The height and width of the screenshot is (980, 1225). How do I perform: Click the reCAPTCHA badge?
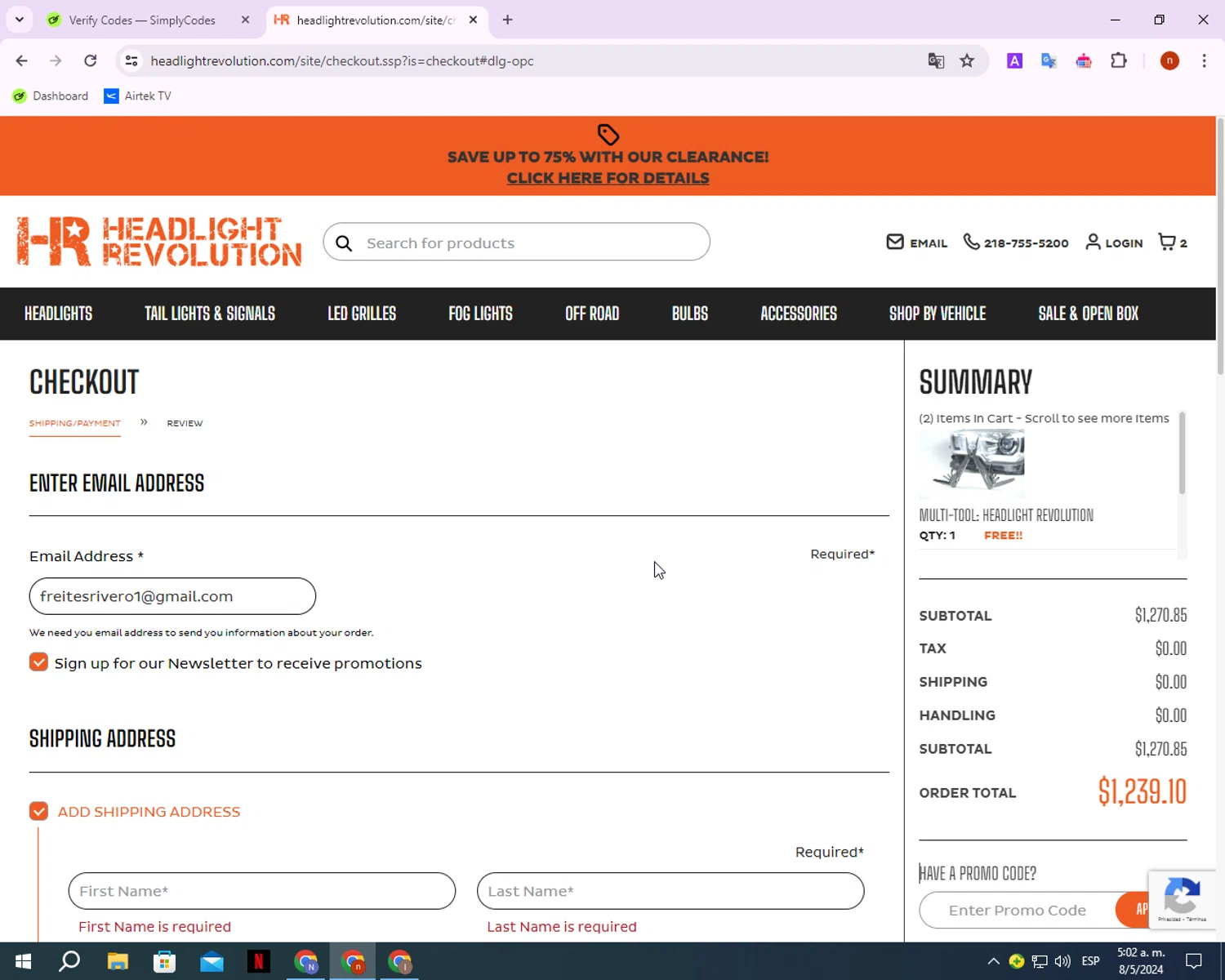[x=1182, y=899]
